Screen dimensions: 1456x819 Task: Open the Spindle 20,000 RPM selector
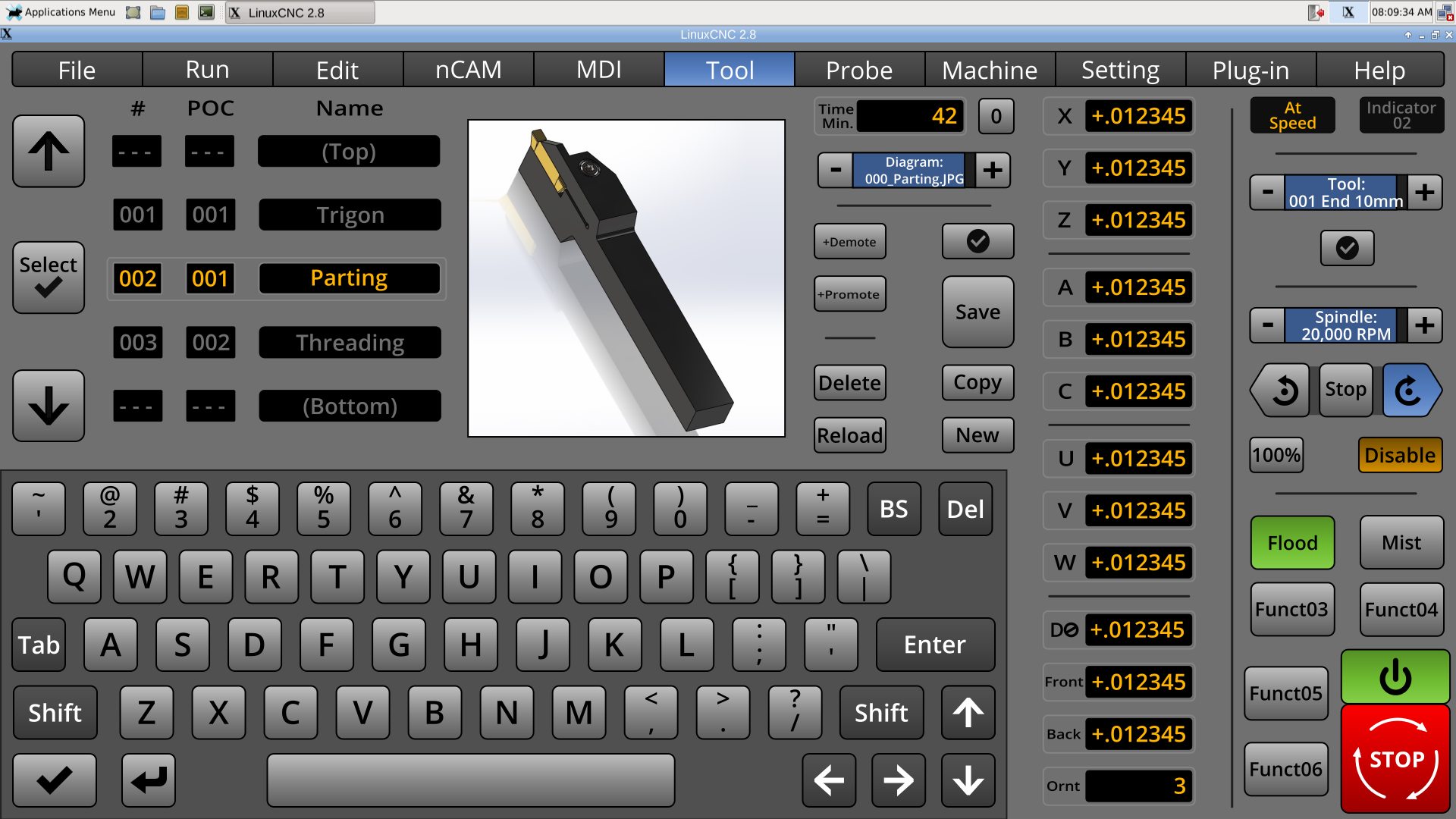[1346, 325]
